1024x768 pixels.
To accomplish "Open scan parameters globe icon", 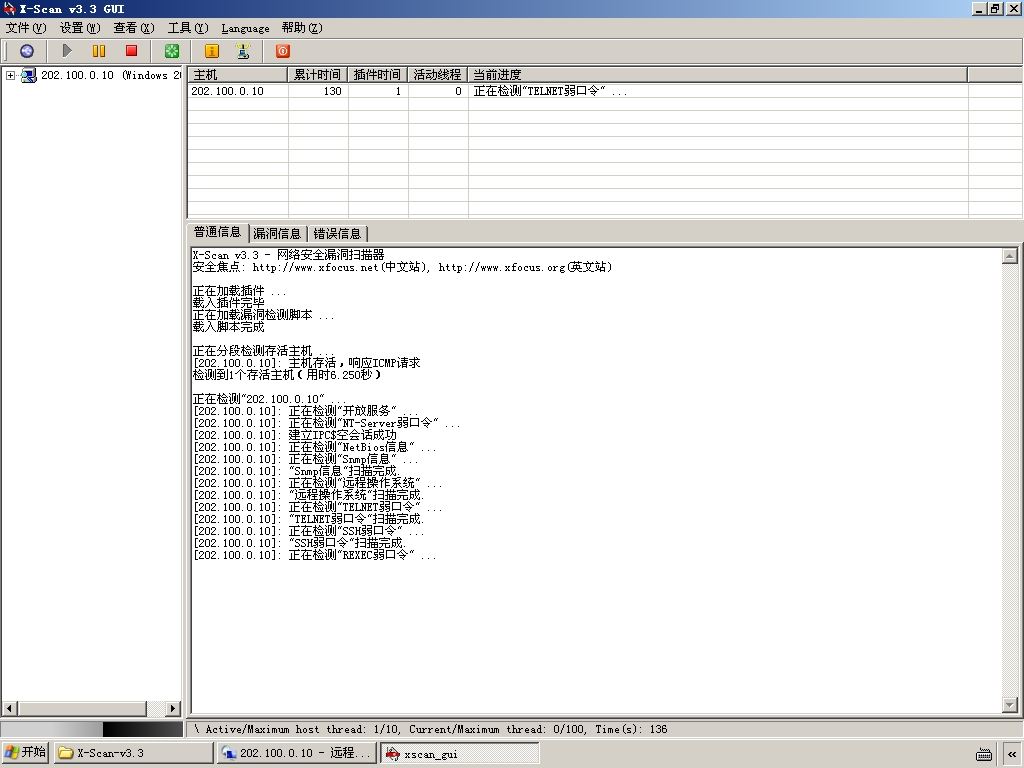I will [x=27, y=51].
